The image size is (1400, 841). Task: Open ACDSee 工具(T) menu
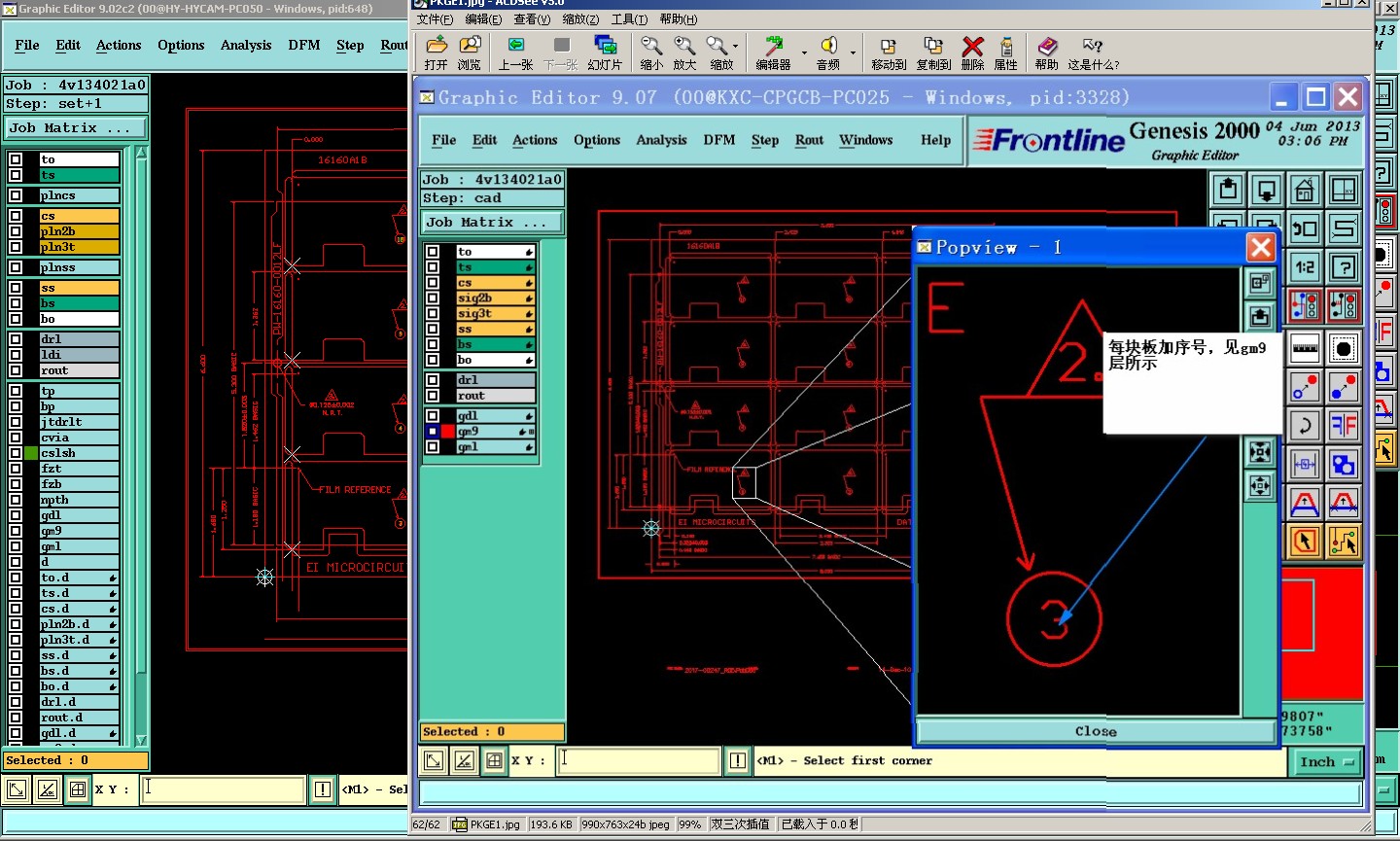click(629, 19)
